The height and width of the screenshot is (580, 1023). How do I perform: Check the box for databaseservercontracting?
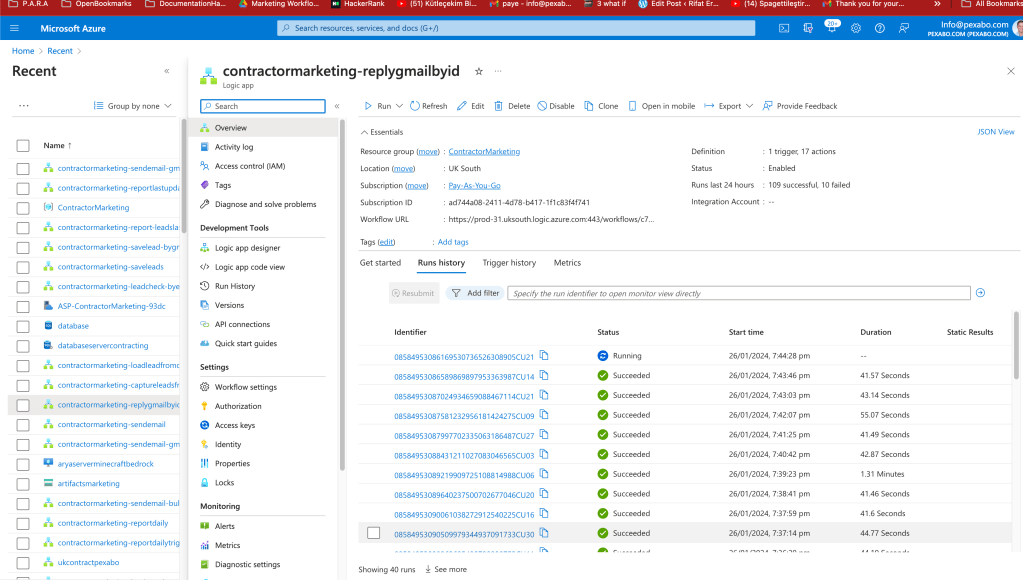23,346
